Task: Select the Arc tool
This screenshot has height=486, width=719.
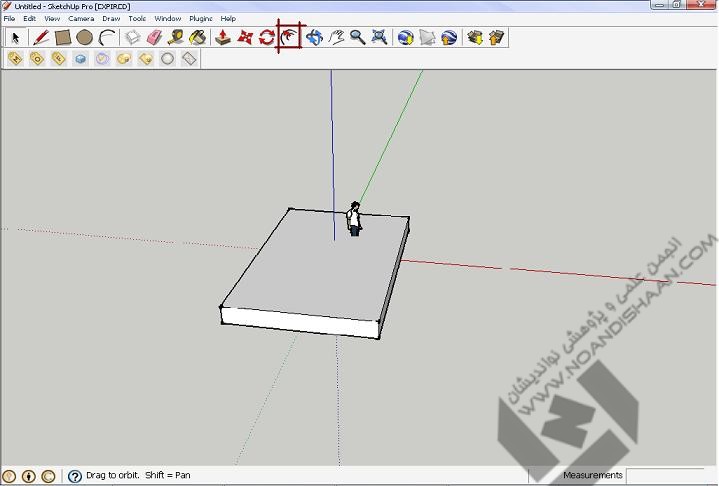Action: [107, 38]
